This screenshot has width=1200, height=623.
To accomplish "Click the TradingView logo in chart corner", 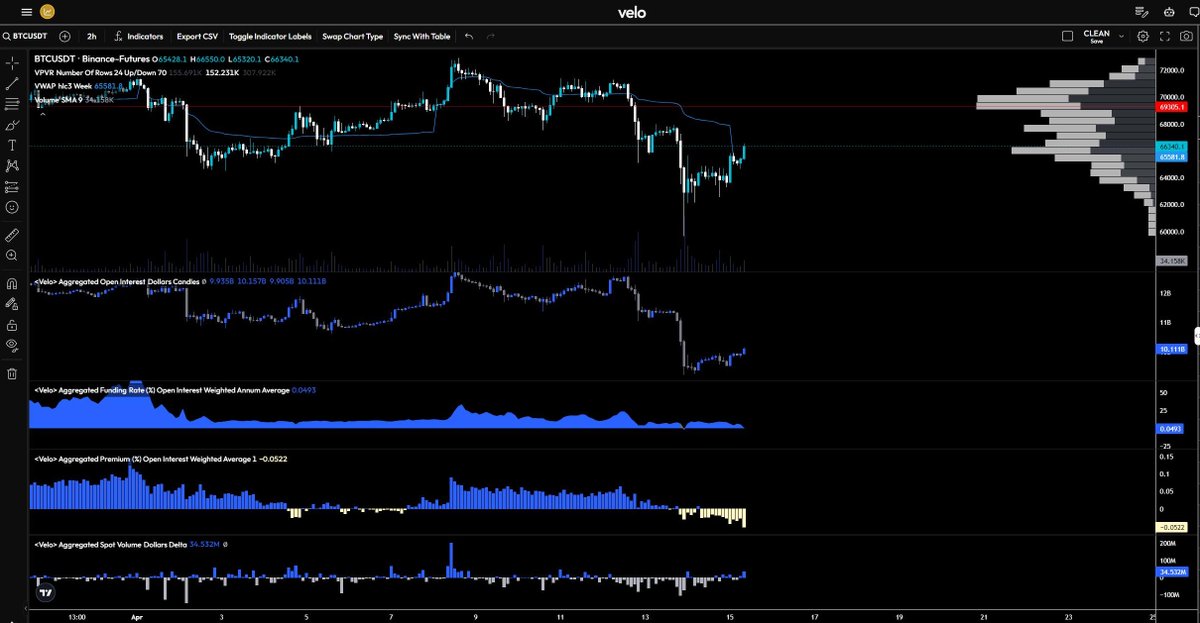I will click(x=44, y=592).
